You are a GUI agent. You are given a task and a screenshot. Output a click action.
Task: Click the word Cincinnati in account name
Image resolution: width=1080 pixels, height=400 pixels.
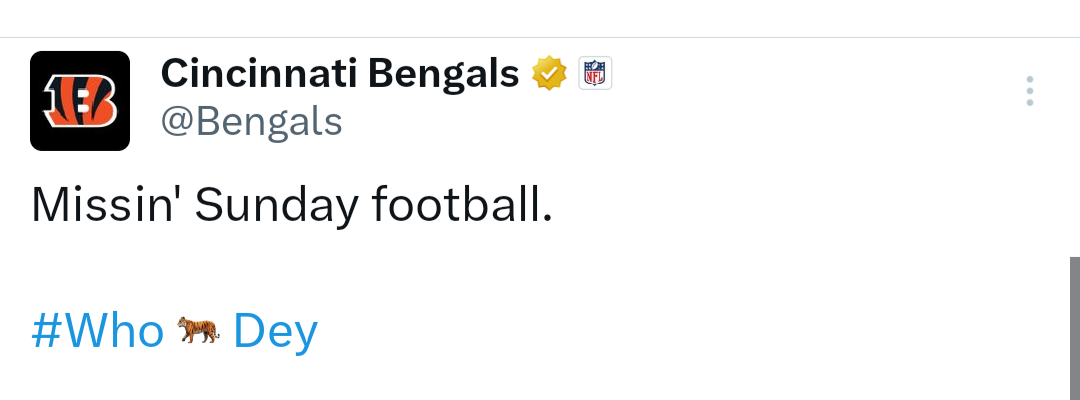tap(259, 73)
